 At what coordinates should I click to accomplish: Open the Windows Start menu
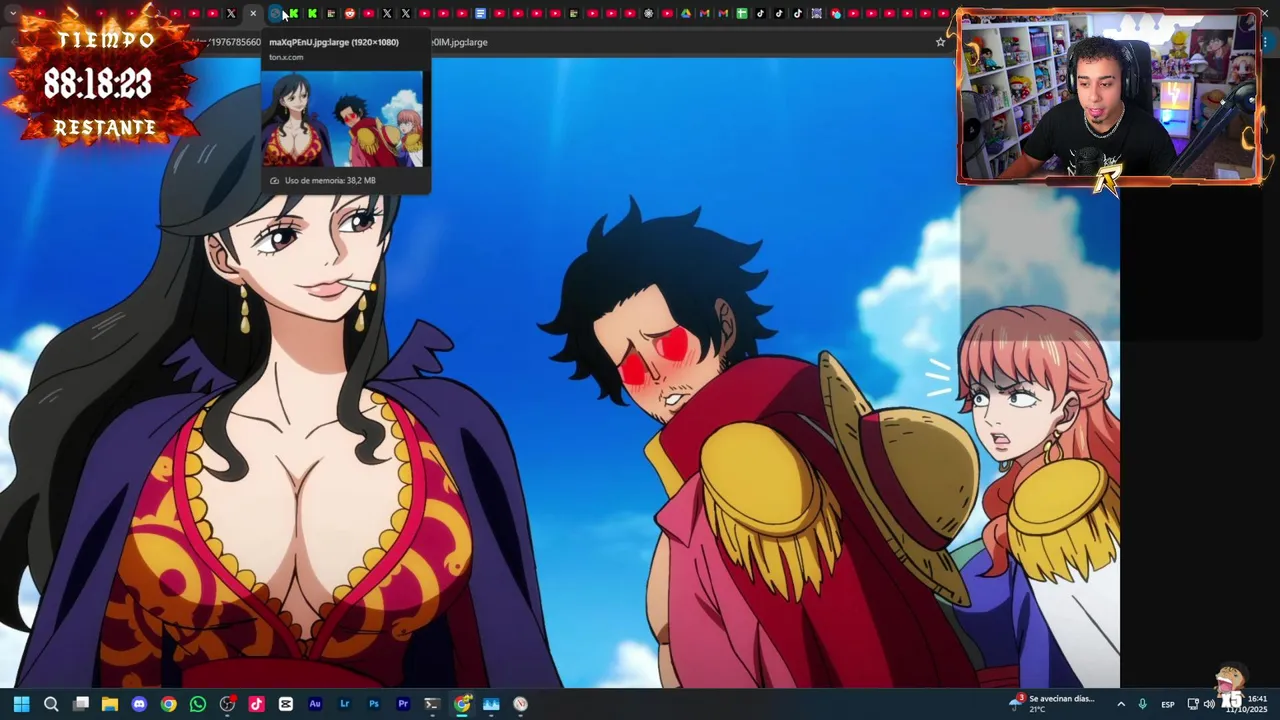(x=21, y=704)
